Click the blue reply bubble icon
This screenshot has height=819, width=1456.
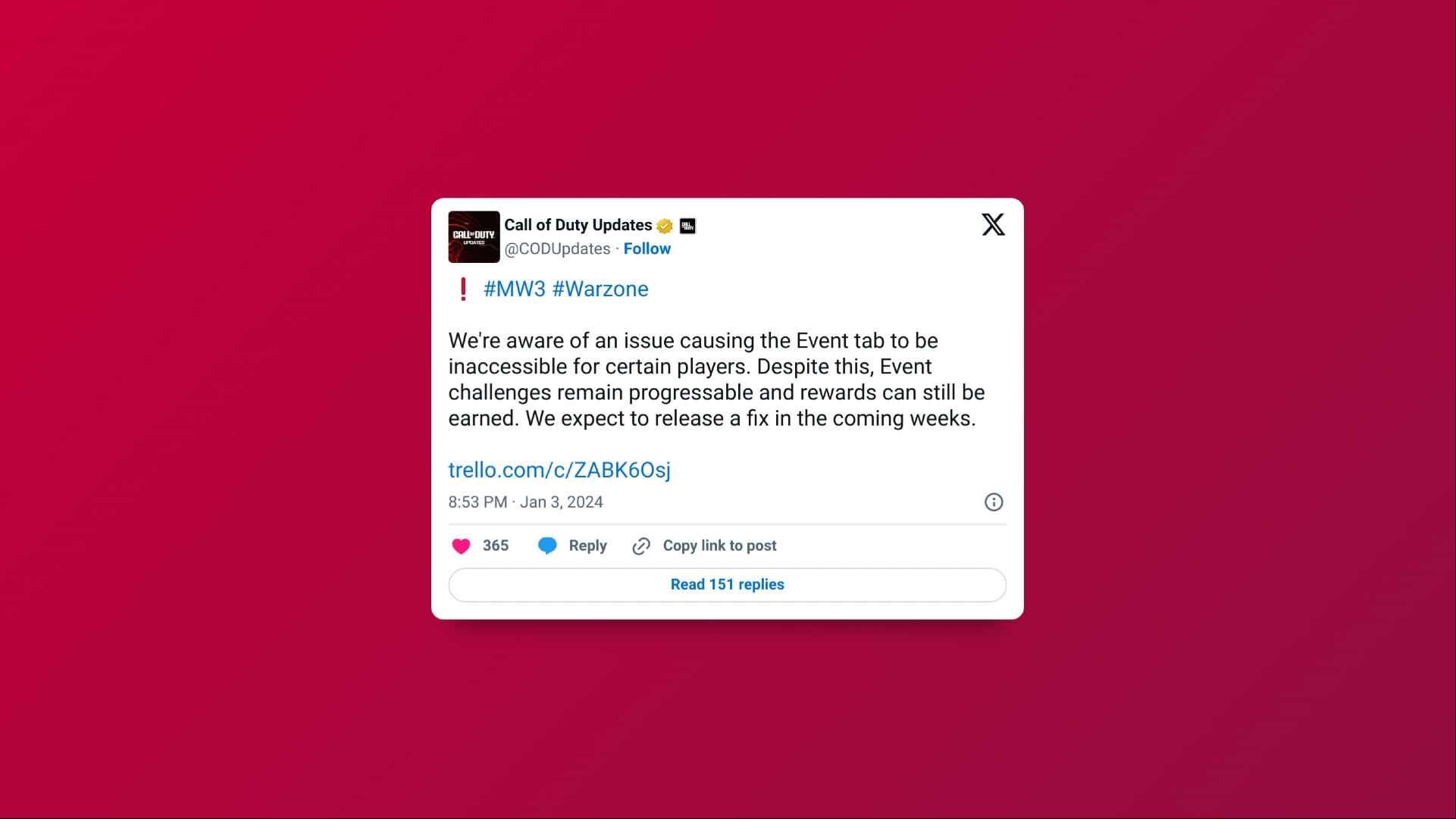tap(547, 545)
